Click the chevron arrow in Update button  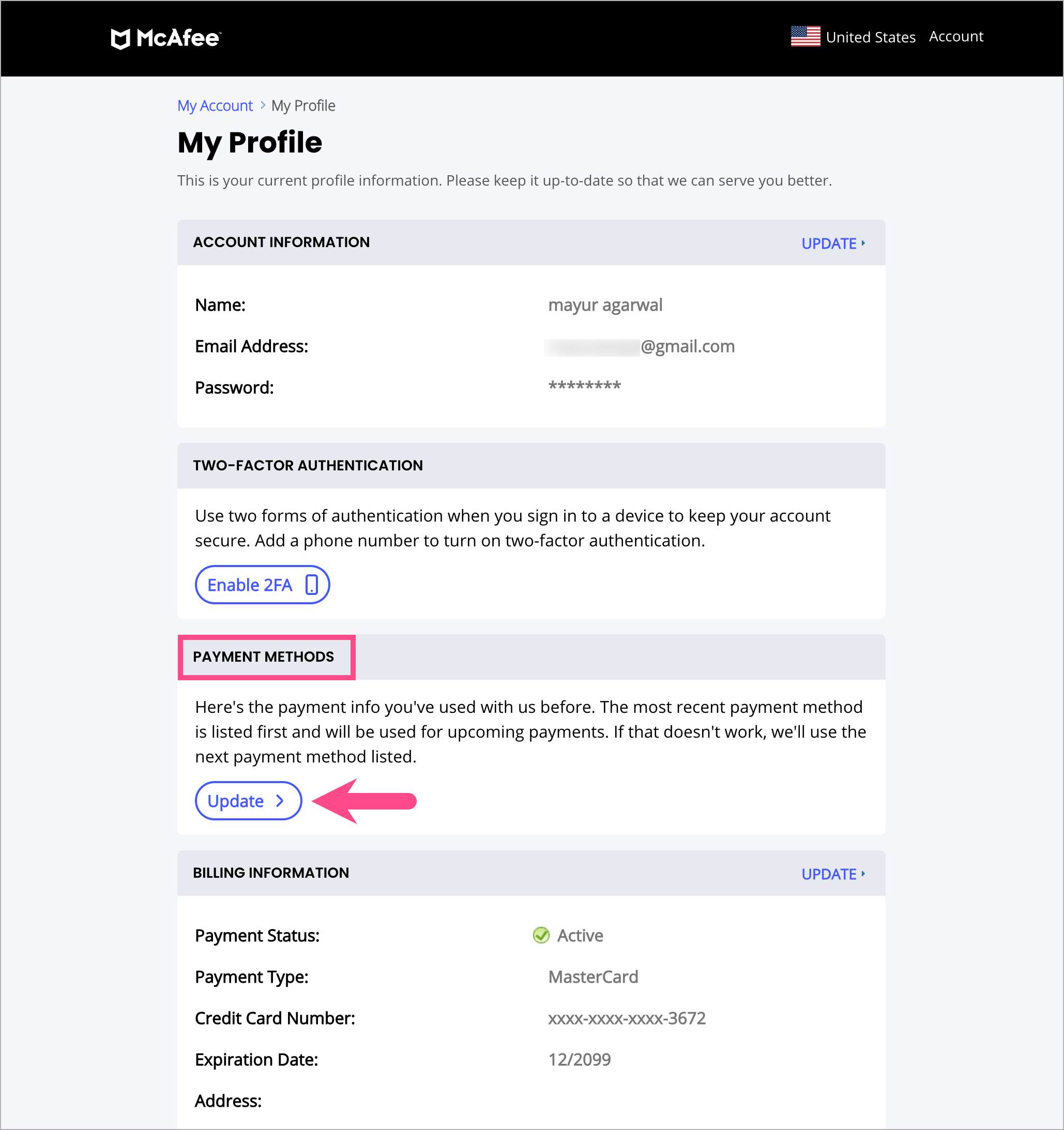280,801
